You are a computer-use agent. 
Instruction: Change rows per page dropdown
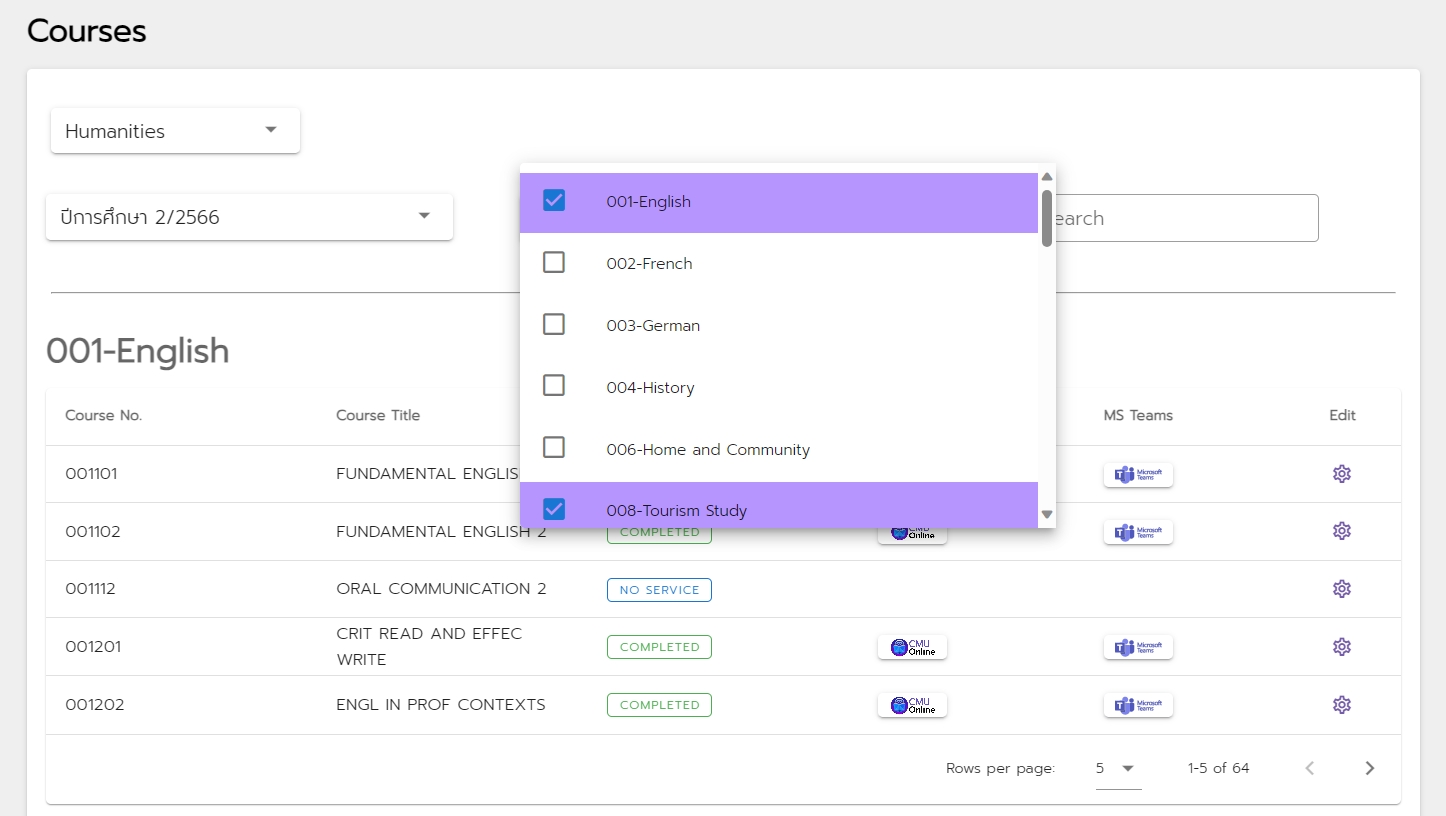(1117, 768)
